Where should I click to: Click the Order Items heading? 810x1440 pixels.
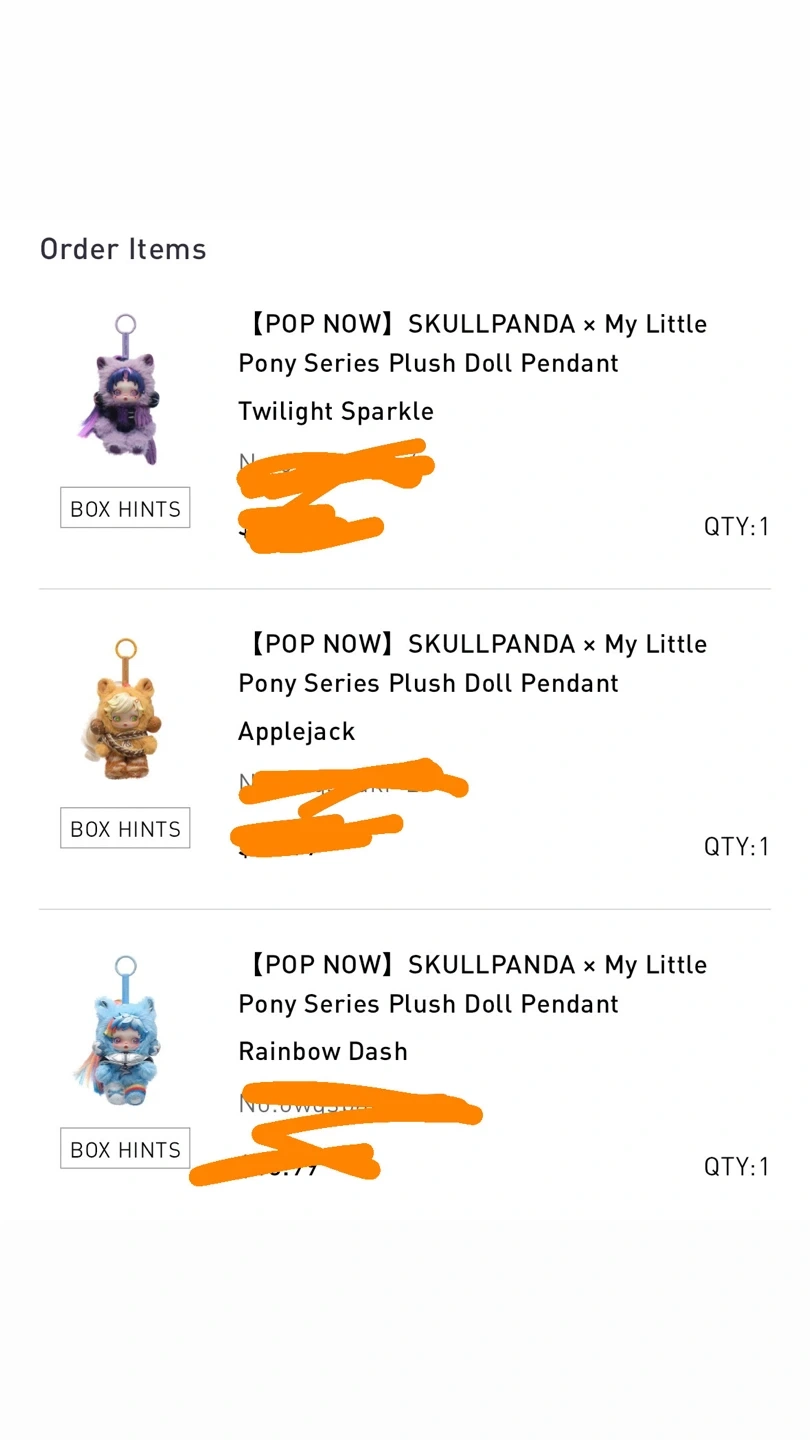(x=123, y=249)
